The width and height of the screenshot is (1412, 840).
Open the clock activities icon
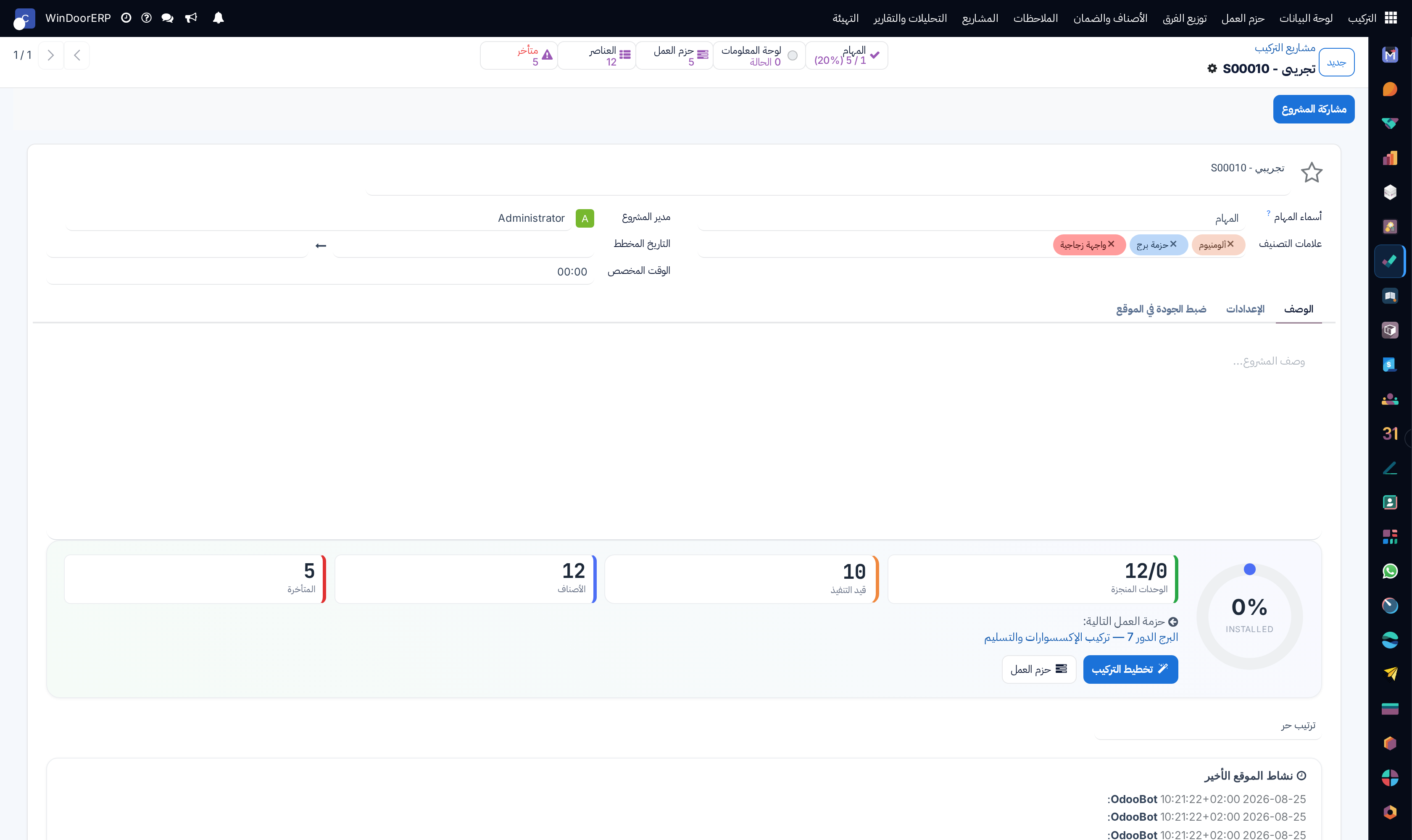[126, 18]
